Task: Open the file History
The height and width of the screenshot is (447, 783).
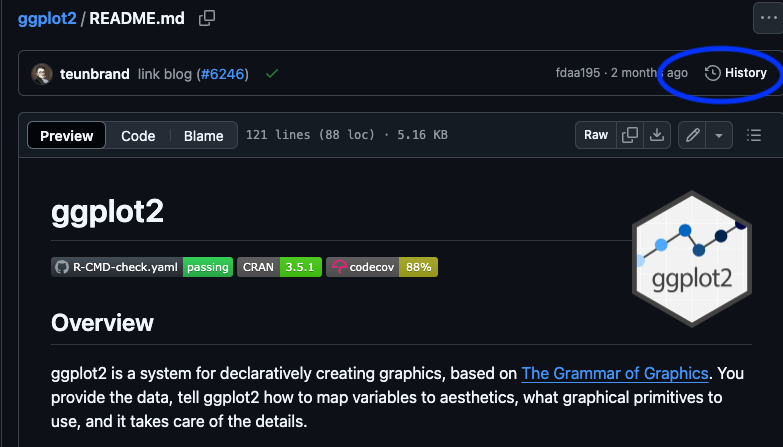Action: (736, 73)
